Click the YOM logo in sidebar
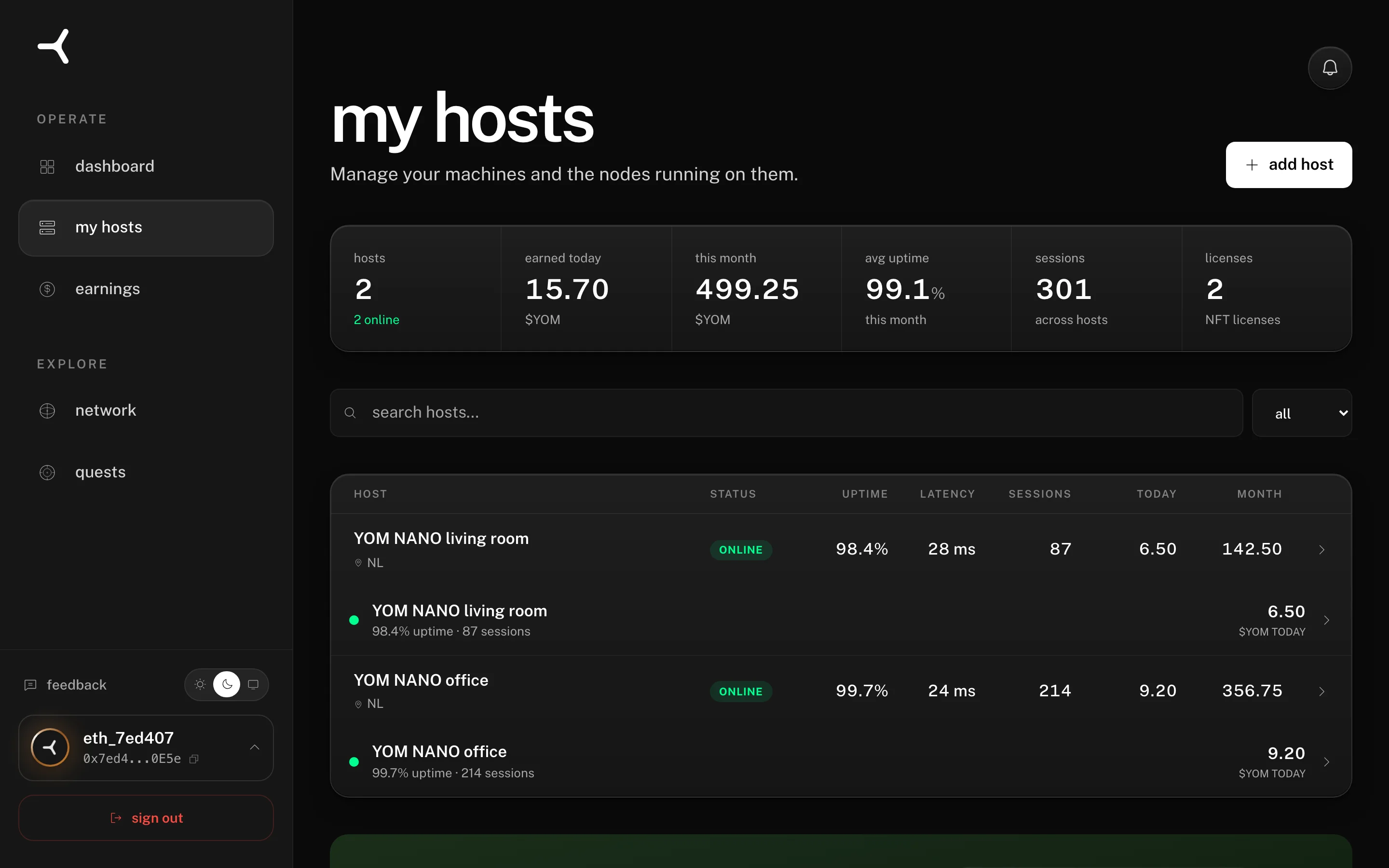 pos(54,46)
